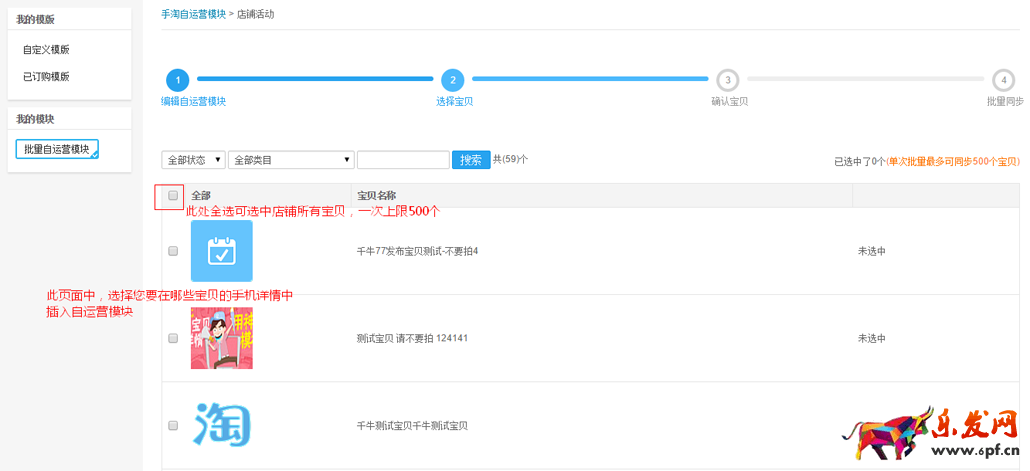The width and height of the screenshot is (1030, 471).
Task: Click the blue calendar product thumbnail
Action: [x=221, y=251]
